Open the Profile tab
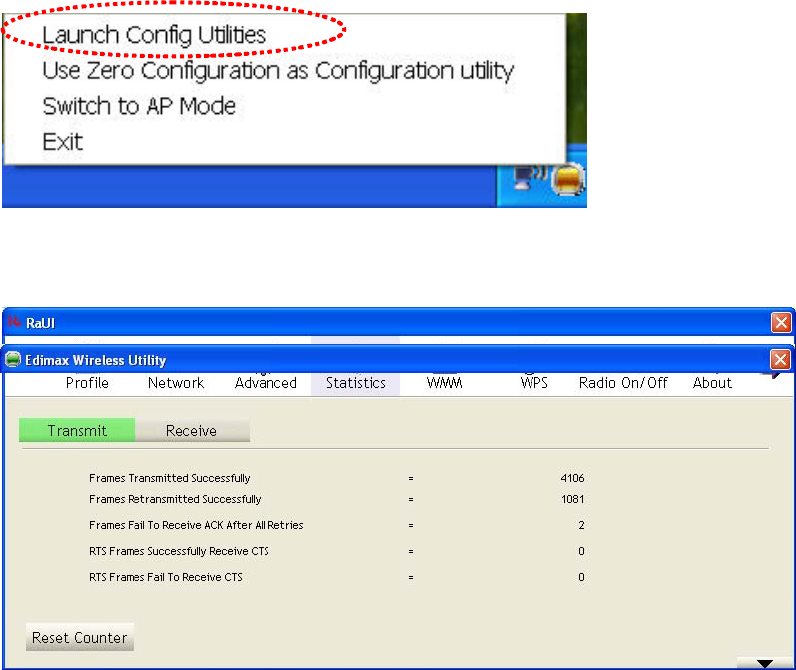796x670 pixels. point(87,383)
